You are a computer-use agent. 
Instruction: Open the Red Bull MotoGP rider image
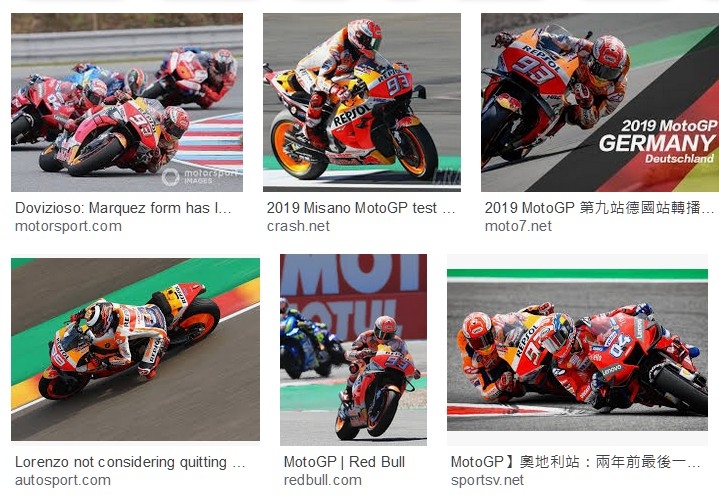click(x=354, y=350)
